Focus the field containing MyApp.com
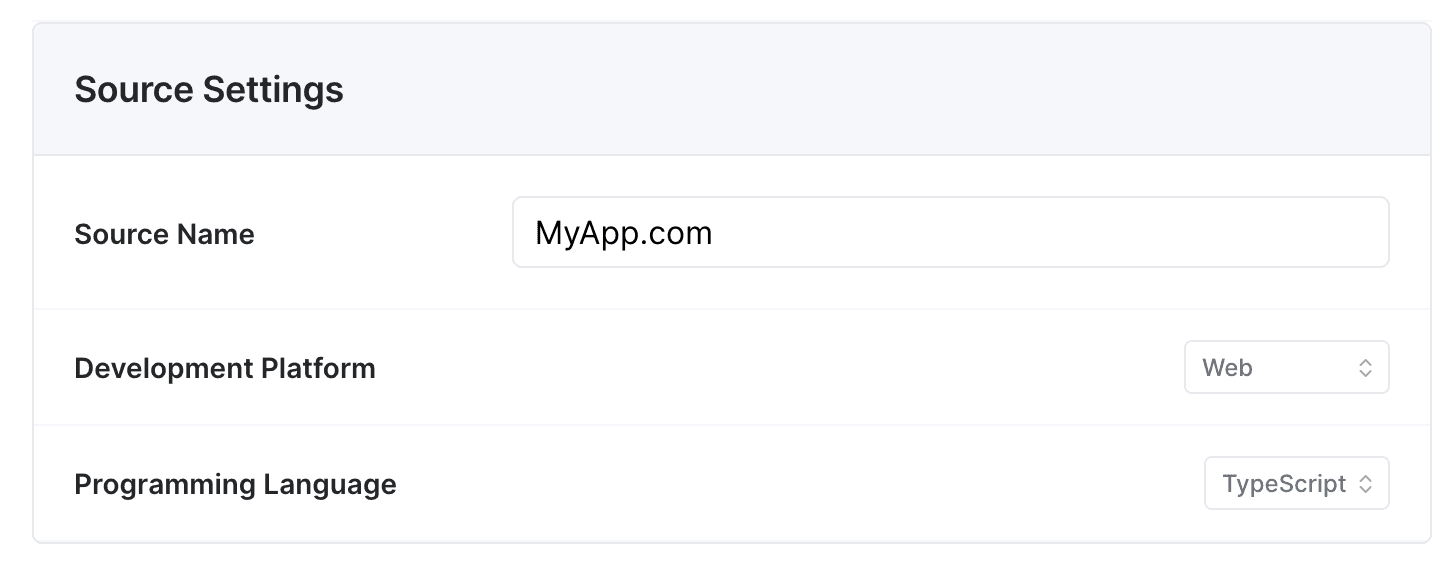The width and height of the screenshot is (1456, 570). 950,232
